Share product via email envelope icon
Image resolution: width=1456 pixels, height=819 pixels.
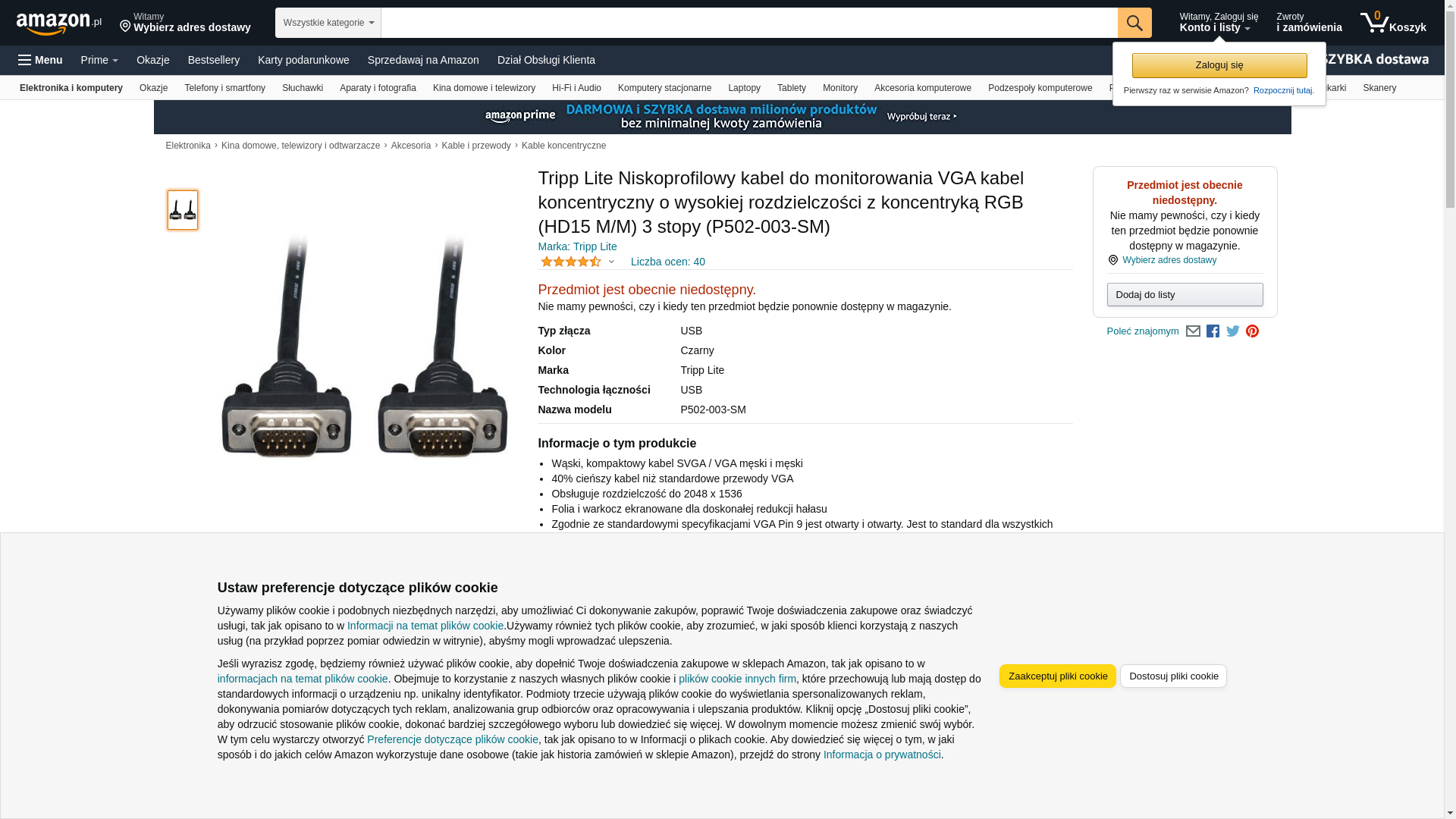pos(1193,331)
